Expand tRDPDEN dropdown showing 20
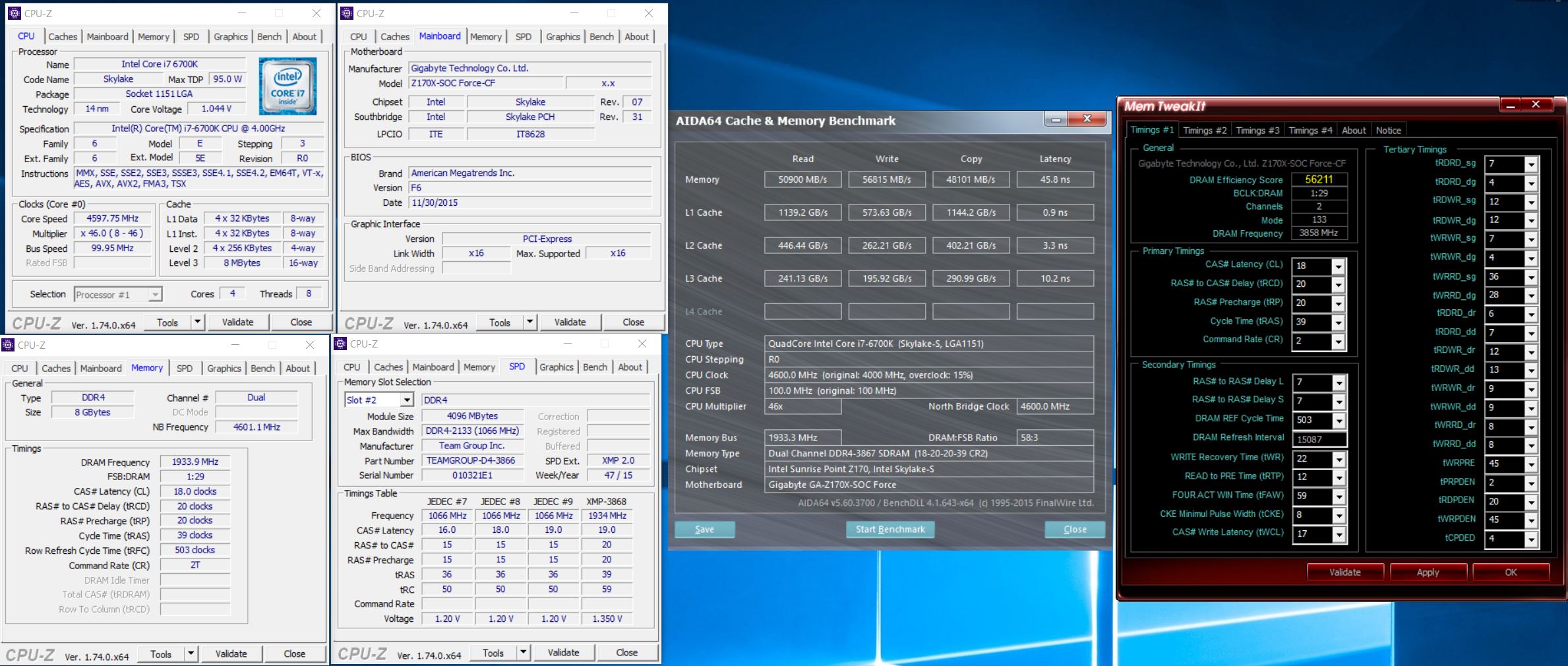The height and width of the screenshot is (666, 1568). [1531, 502]
